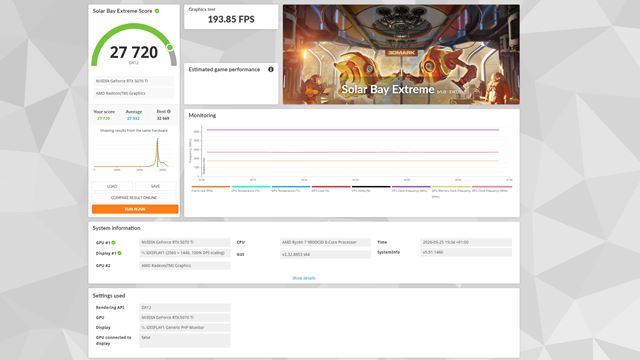Click the Estimated game performance info icon
The height and width of the screenshot is (360, 640).
click(271, 69)
